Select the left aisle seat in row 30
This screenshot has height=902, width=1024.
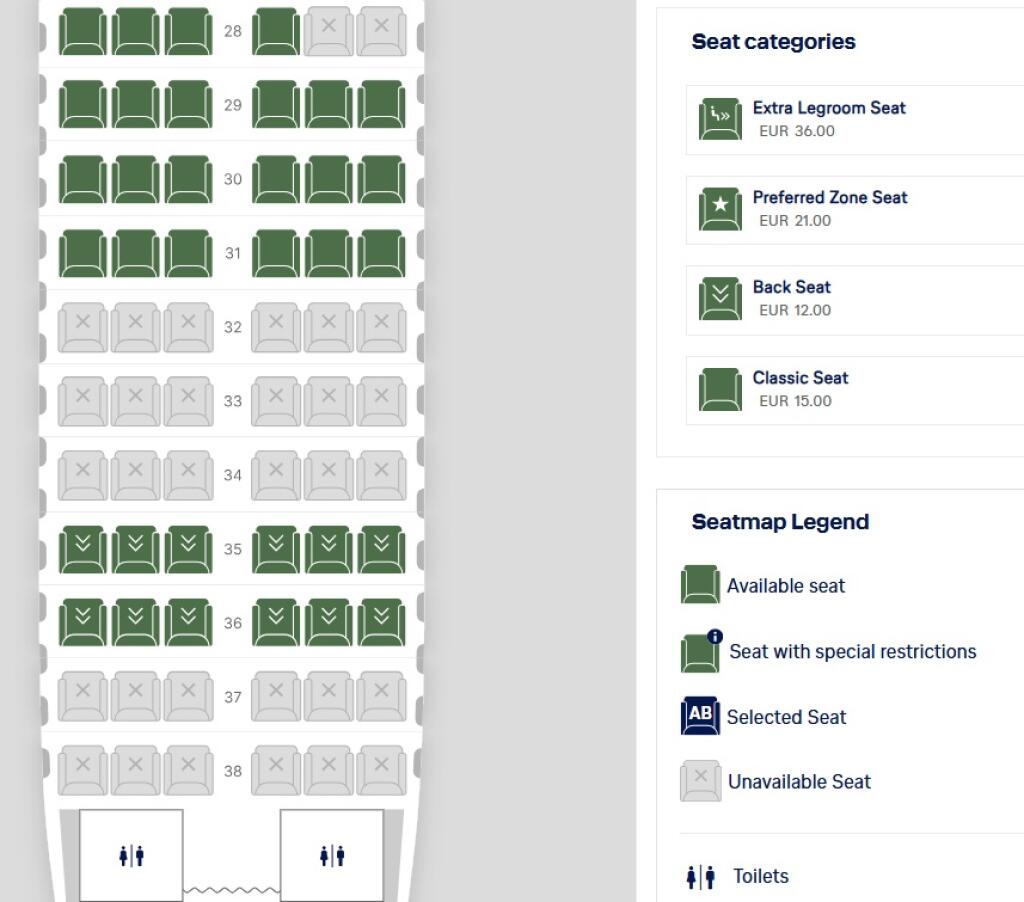pos(188,179)
